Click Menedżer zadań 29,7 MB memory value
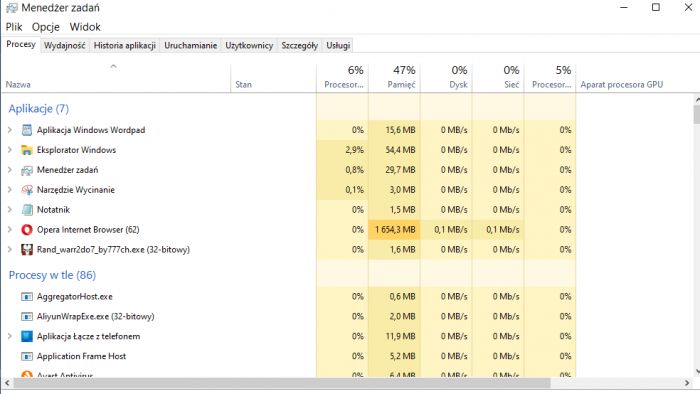This screenshot has height=394, width=700. tap(400, 170)
